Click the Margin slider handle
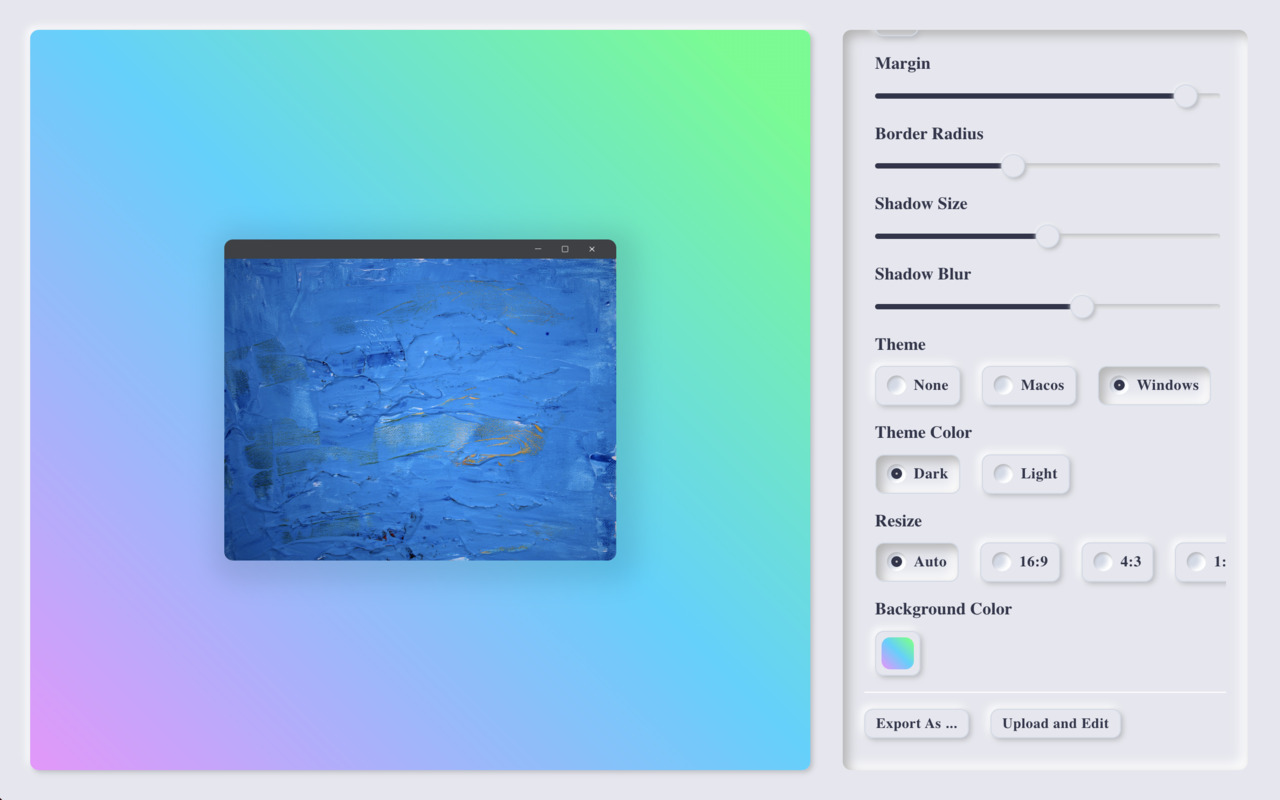The width and height of the screenshot is (1280, 800). [x=1186, y=96]
